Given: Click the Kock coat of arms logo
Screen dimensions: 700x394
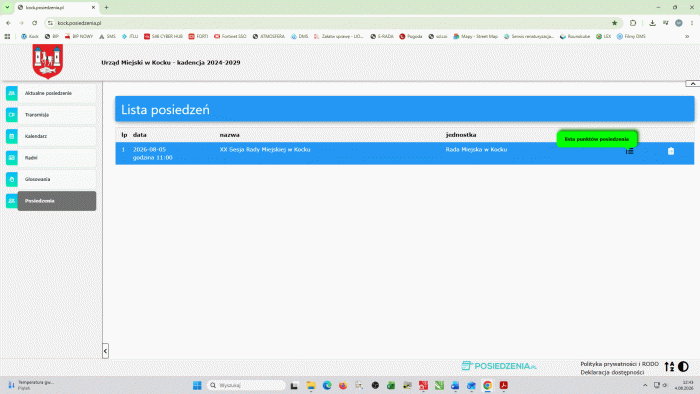Looking at the screenshot, I should click(47, 61).
